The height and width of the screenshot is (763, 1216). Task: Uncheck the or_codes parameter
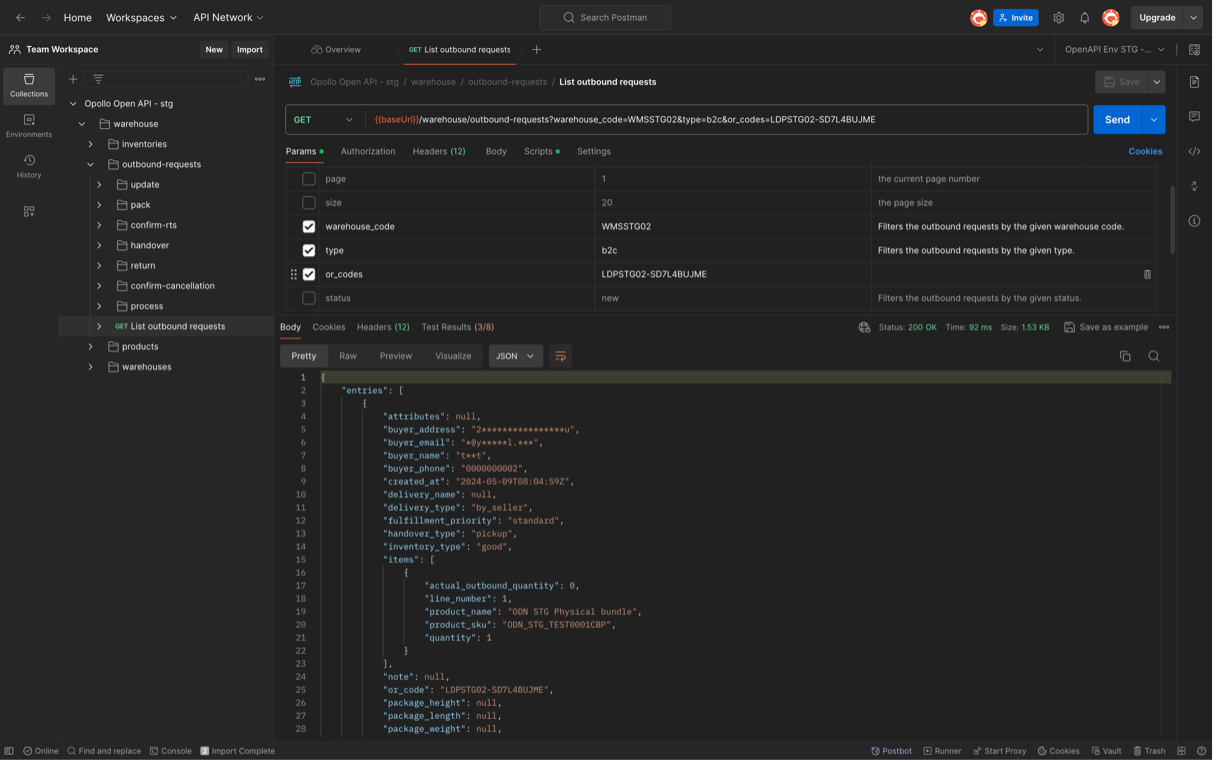tap(310, 275)
